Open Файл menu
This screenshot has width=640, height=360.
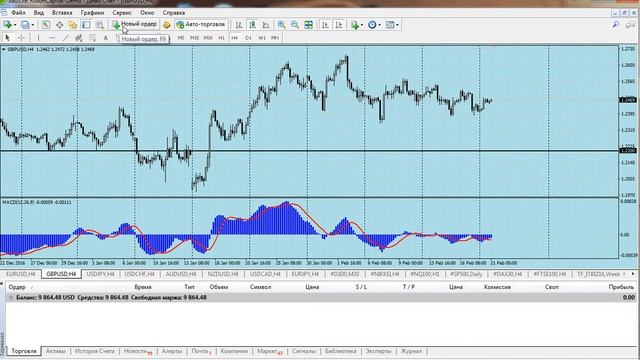(18, 13)
